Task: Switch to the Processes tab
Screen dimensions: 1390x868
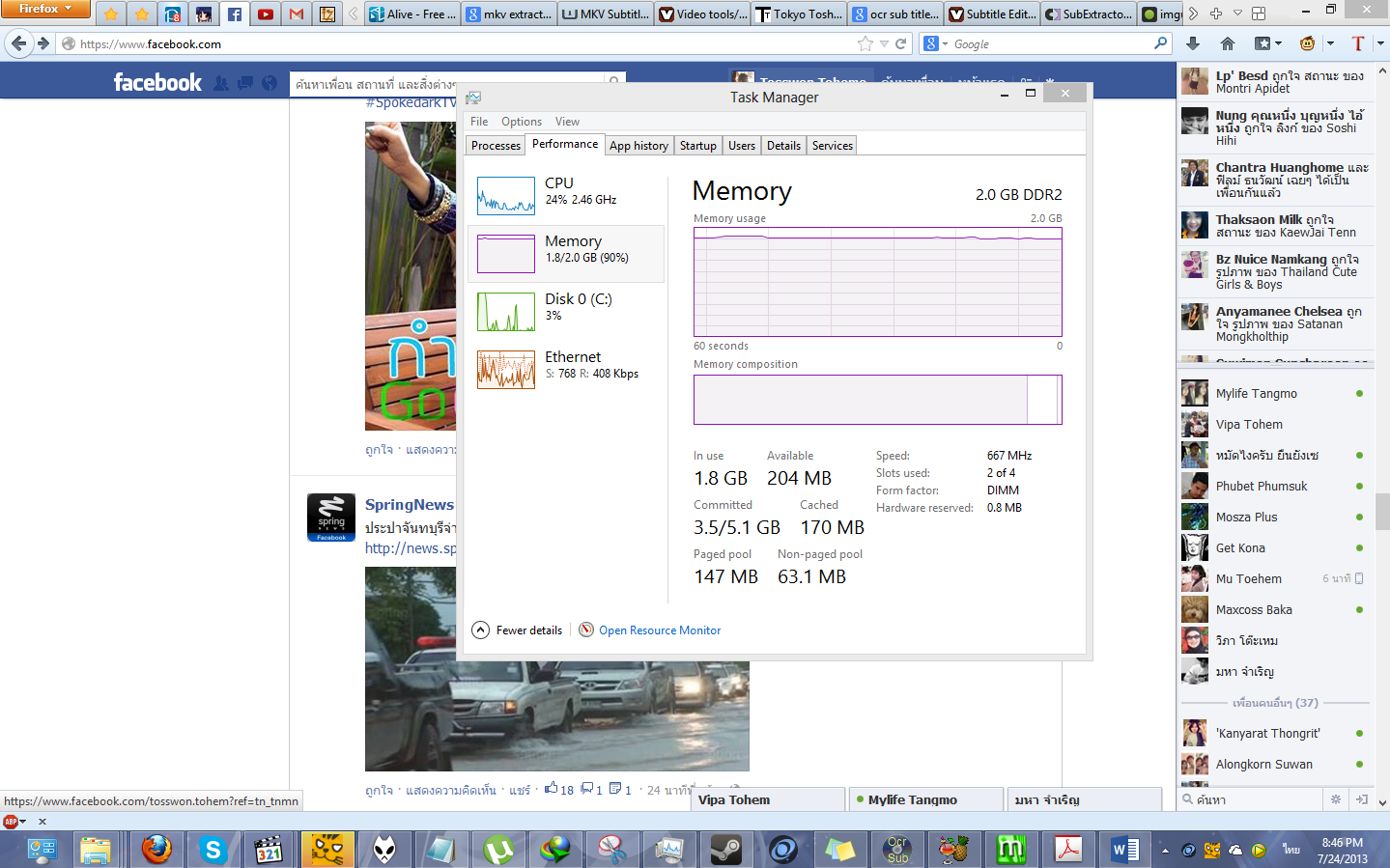Action: [496, 145]
